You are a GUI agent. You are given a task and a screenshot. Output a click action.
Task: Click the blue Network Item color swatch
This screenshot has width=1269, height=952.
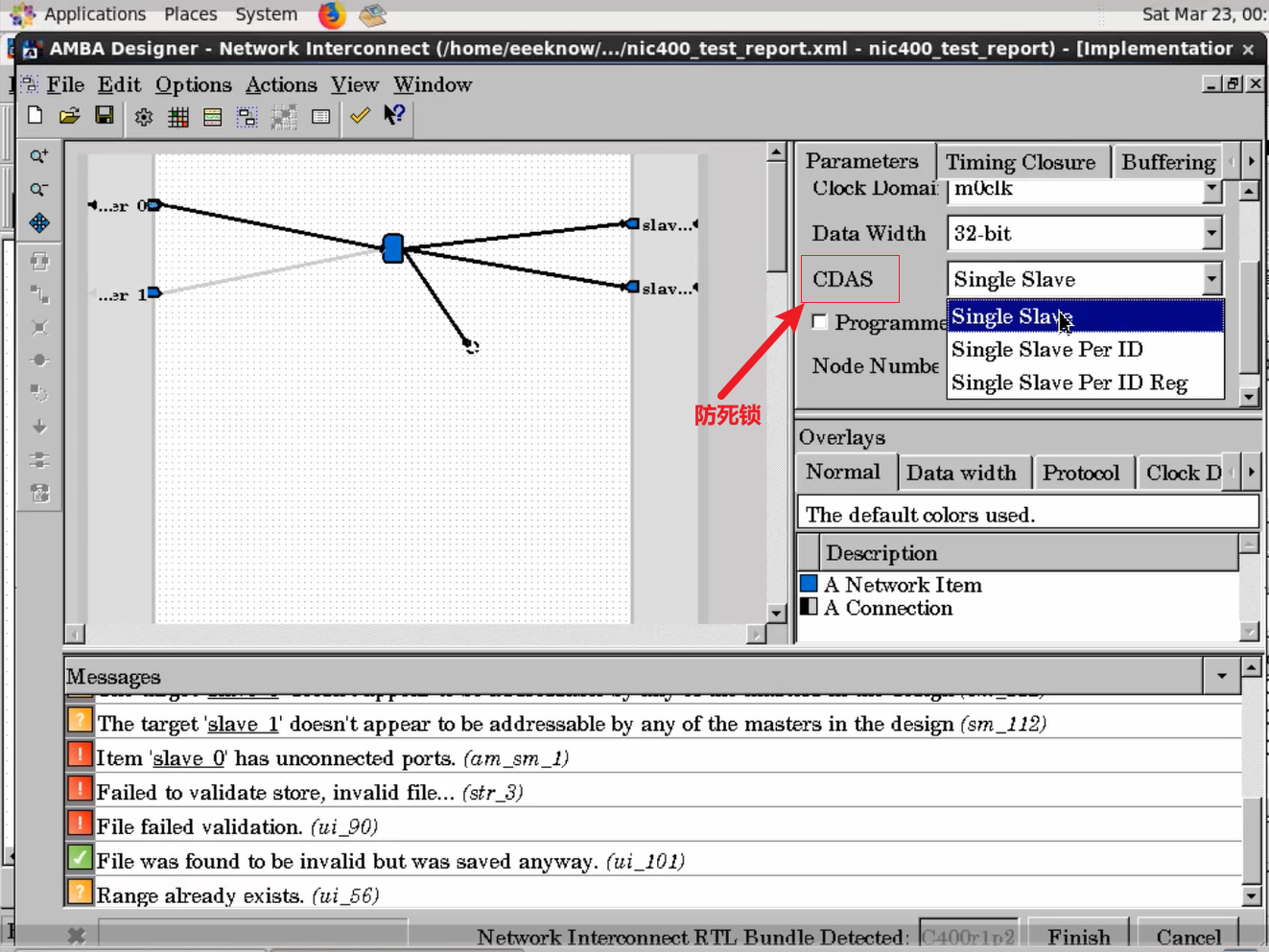coord(809,583)
